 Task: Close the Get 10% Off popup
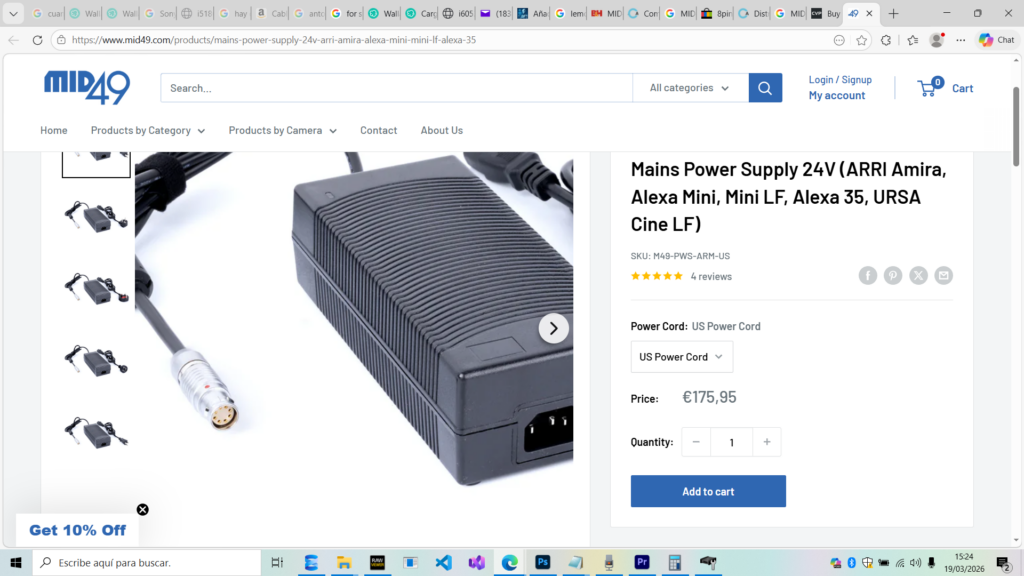point(143,509)
